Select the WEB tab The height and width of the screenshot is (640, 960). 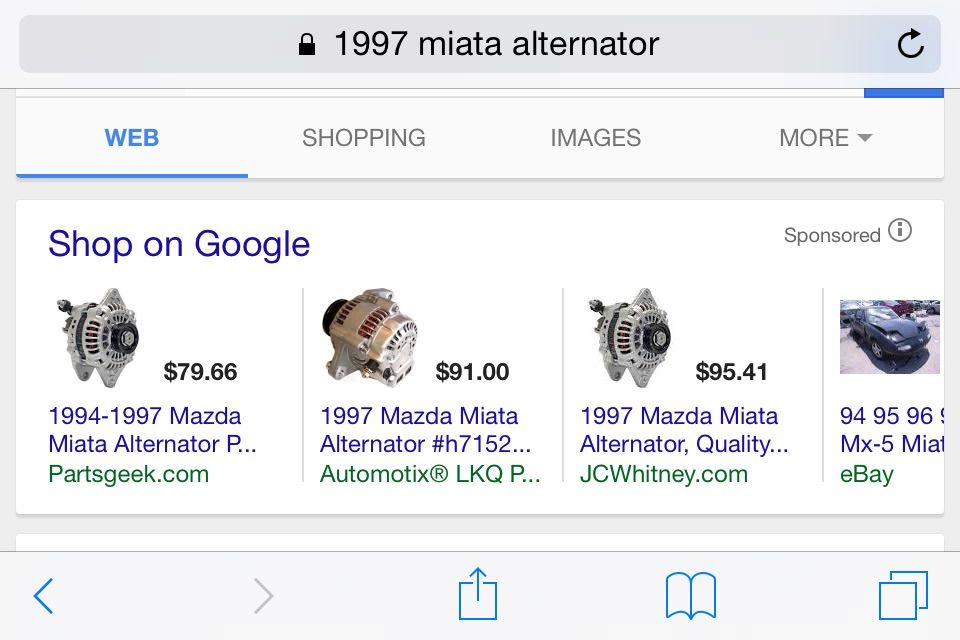132,138
